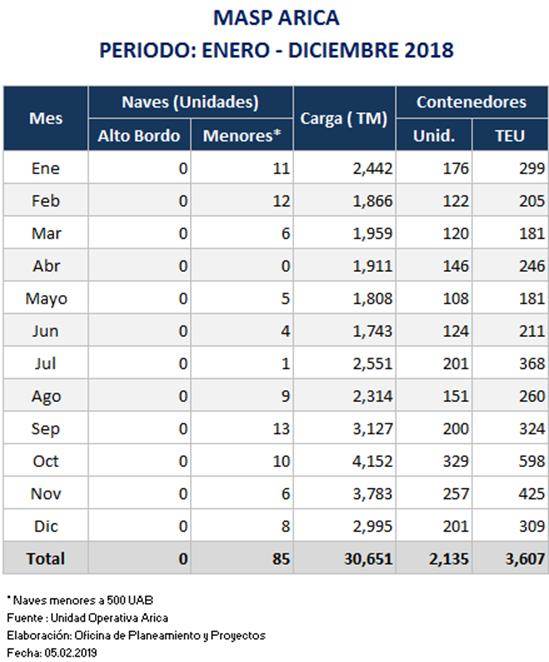Screen dimensions: 549x662
Task: Click the total TEU value 3,607
Action: pos(525,559)
